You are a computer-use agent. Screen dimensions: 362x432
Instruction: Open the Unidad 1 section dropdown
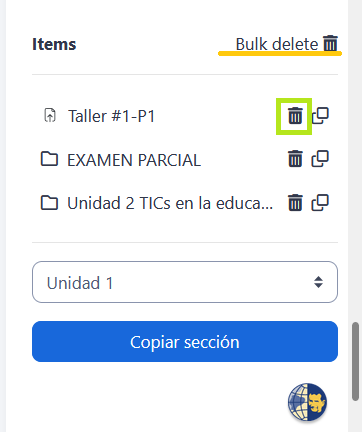tap(185, 282)
